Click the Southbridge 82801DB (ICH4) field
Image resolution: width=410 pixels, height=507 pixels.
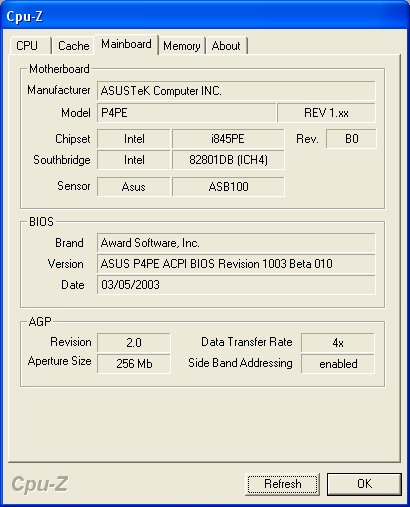[228, 160]
